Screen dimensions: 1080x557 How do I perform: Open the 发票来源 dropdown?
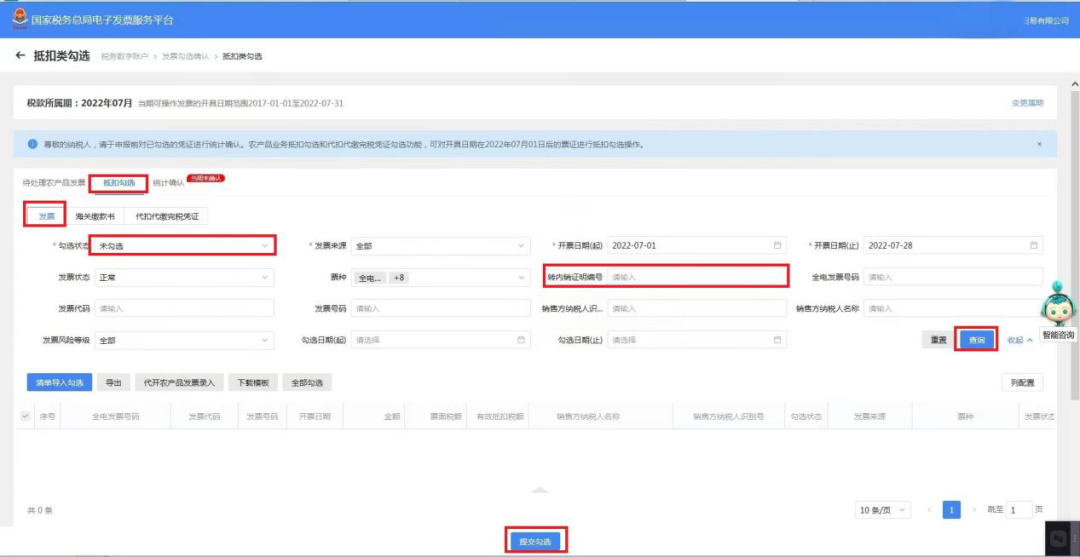441,245
